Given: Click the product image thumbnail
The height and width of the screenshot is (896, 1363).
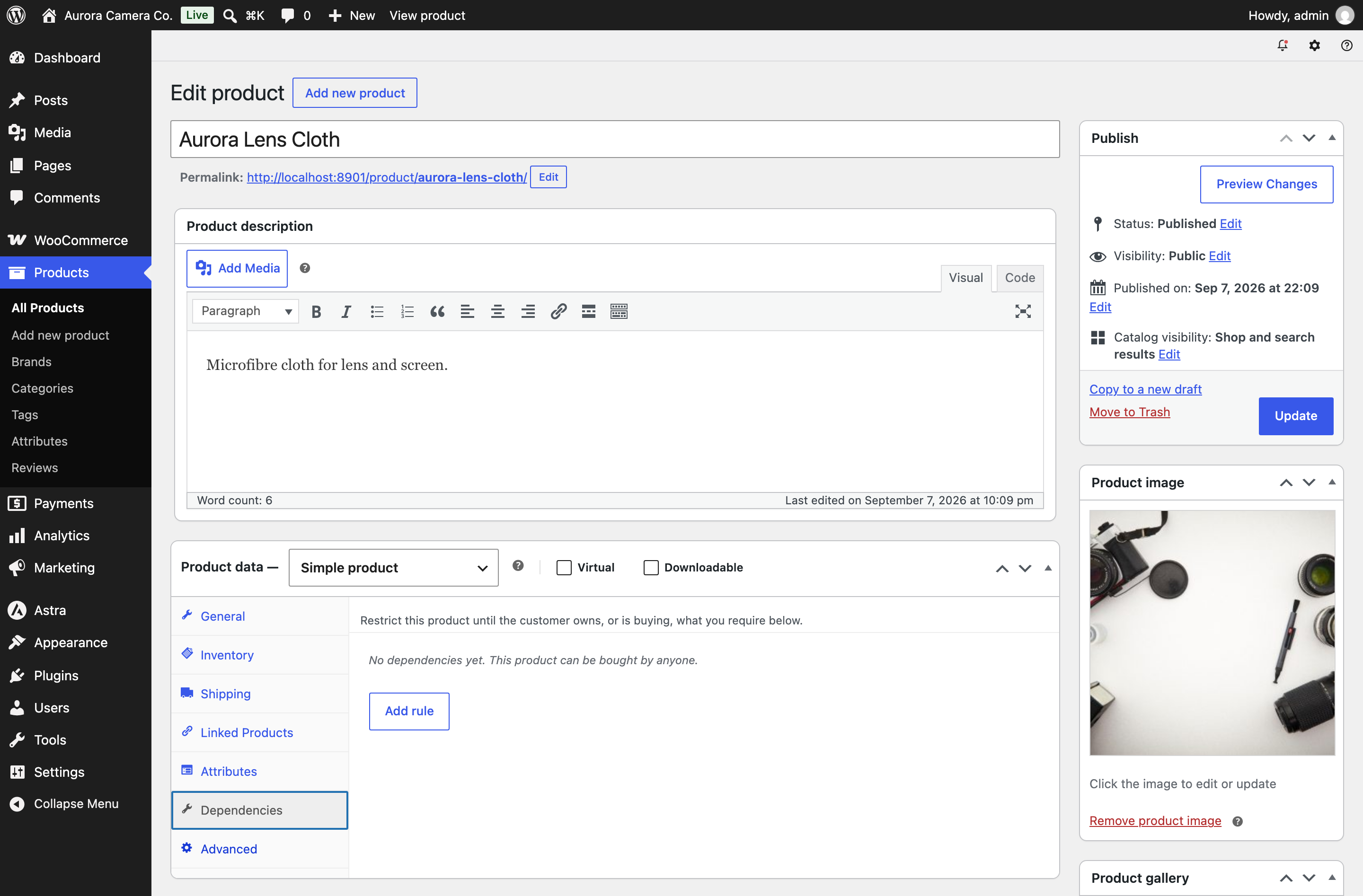Looking at the screenshot, I should click(x=1212, y=632).
